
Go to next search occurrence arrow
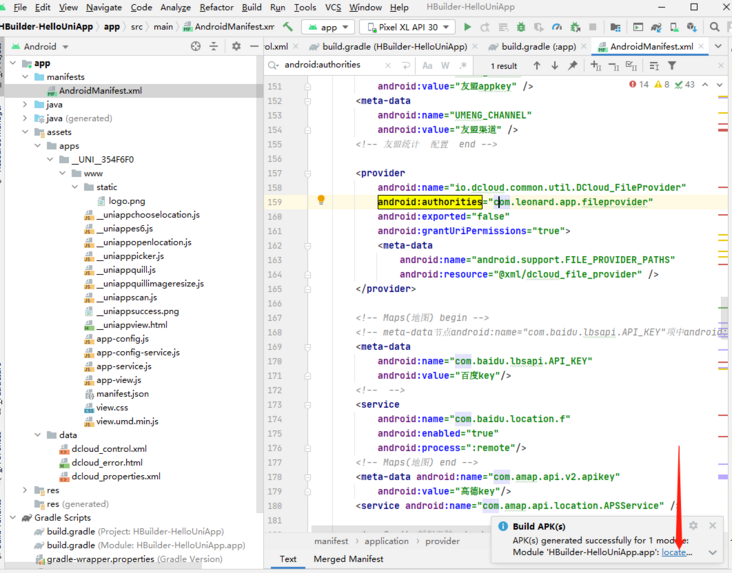pos(555,65)
